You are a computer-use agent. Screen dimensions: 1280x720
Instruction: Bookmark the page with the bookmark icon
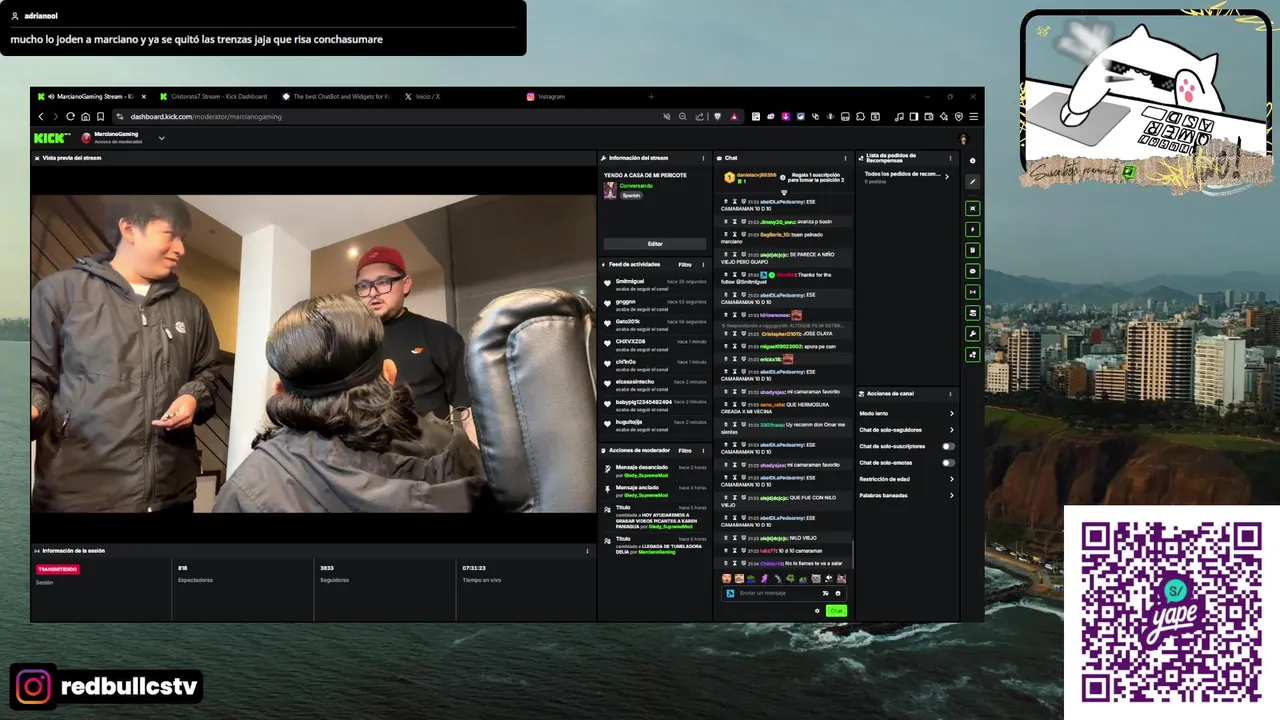pos(101,116)
